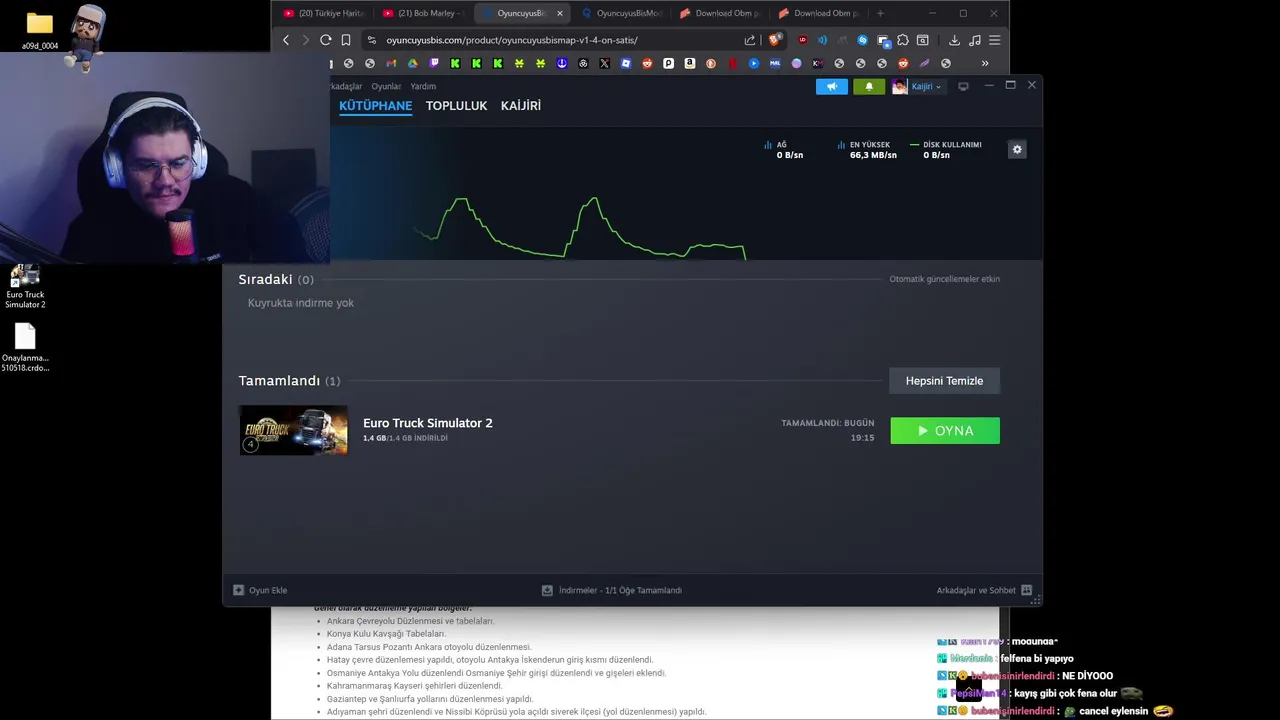Open the Steam announcements megaphone button

831,86
